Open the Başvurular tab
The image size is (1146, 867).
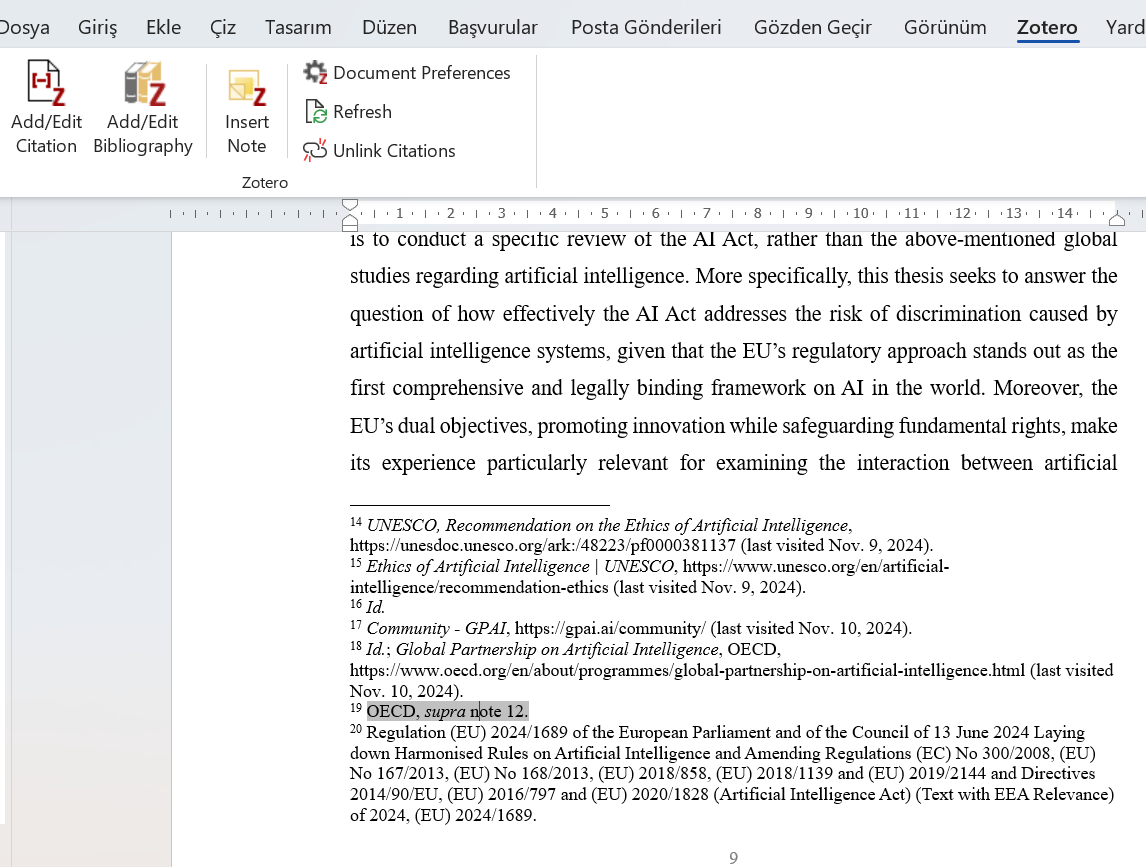click(493, 28)
